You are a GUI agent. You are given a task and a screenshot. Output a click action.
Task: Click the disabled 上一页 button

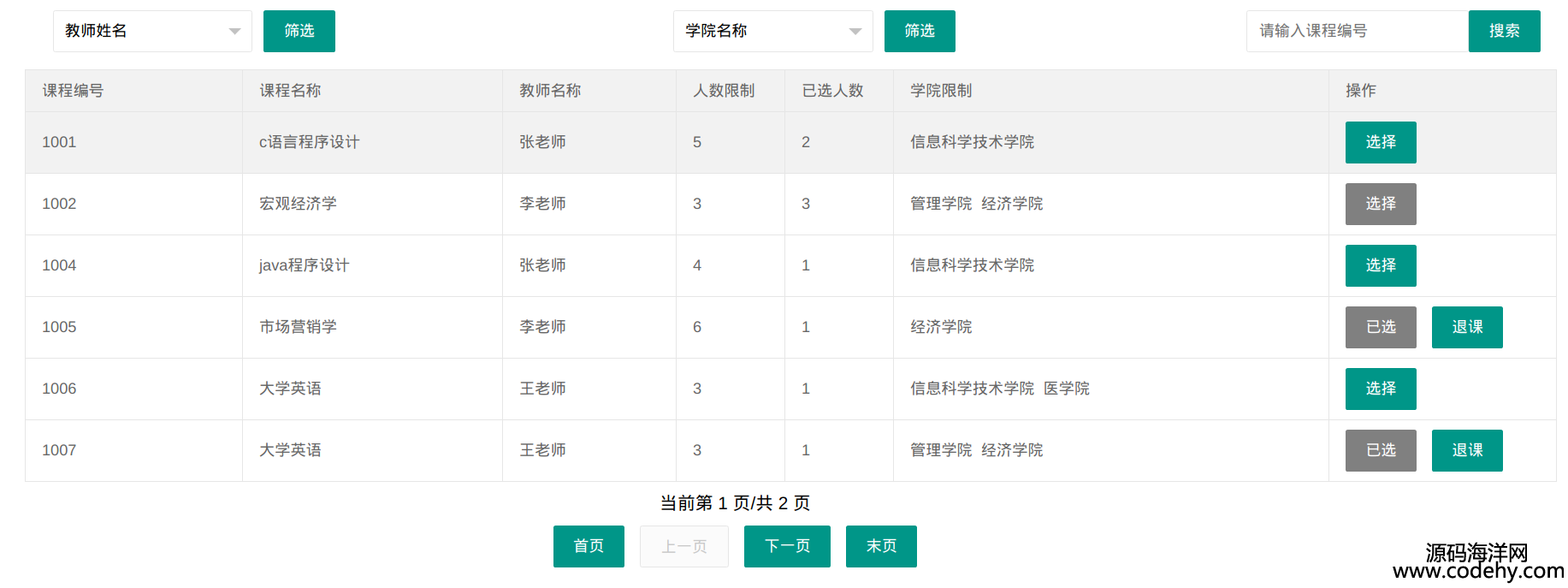[684, 546]
